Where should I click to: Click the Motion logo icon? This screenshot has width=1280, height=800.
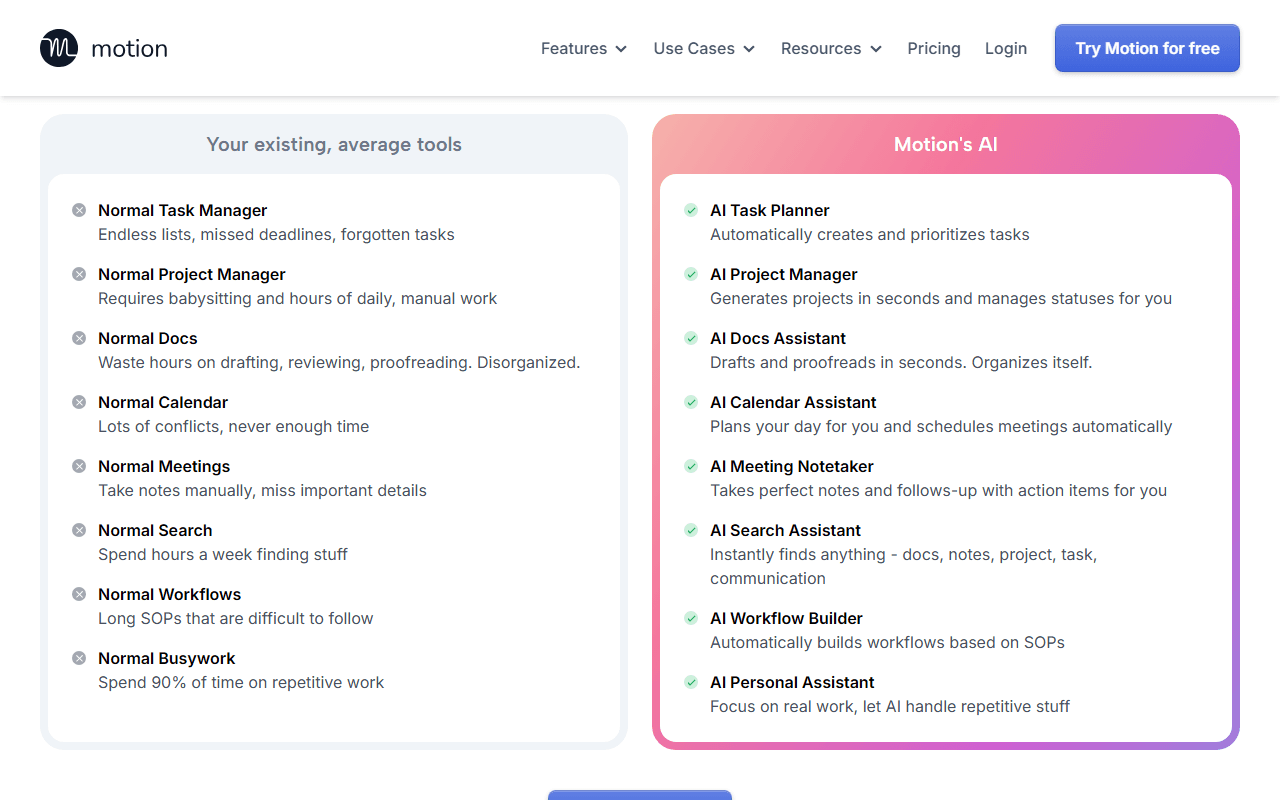59,48
